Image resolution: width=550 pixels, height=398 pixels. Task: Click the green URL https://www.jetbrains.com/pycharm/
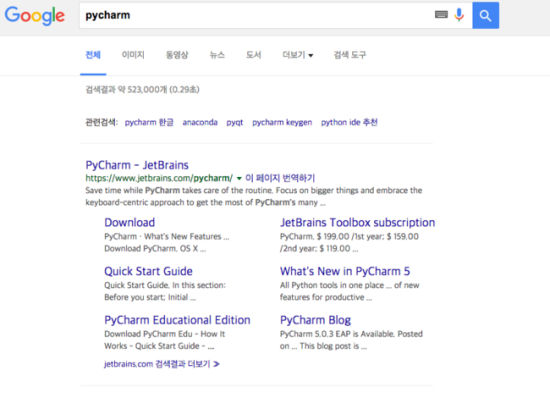tap(159, 178)
